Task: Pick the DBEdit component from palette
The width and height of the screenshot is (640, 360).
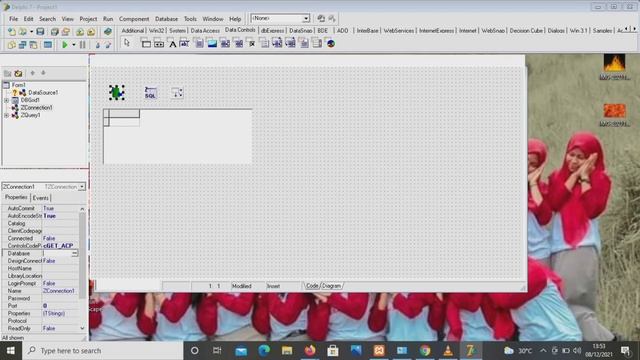Action: [x=184, y=43]
